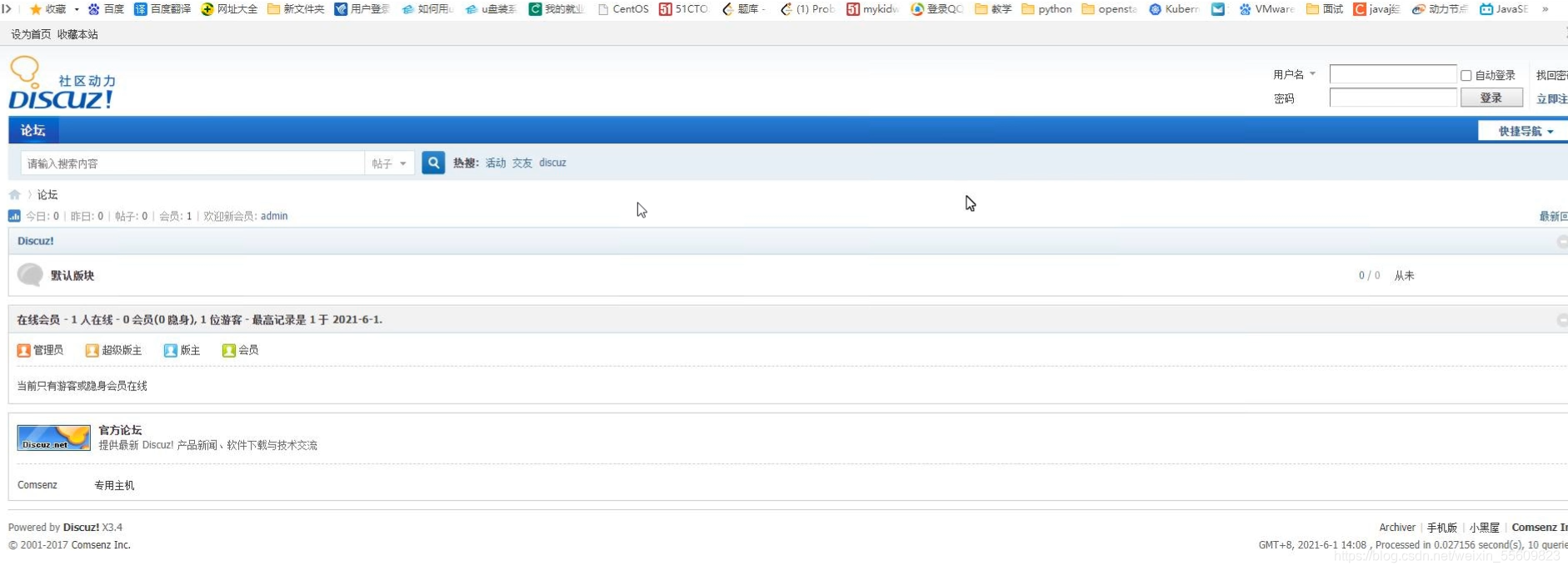Viewport: 1568px width, 571px height.
Task: Open the 题库 bookmark icon
Action: coord(727,9)
